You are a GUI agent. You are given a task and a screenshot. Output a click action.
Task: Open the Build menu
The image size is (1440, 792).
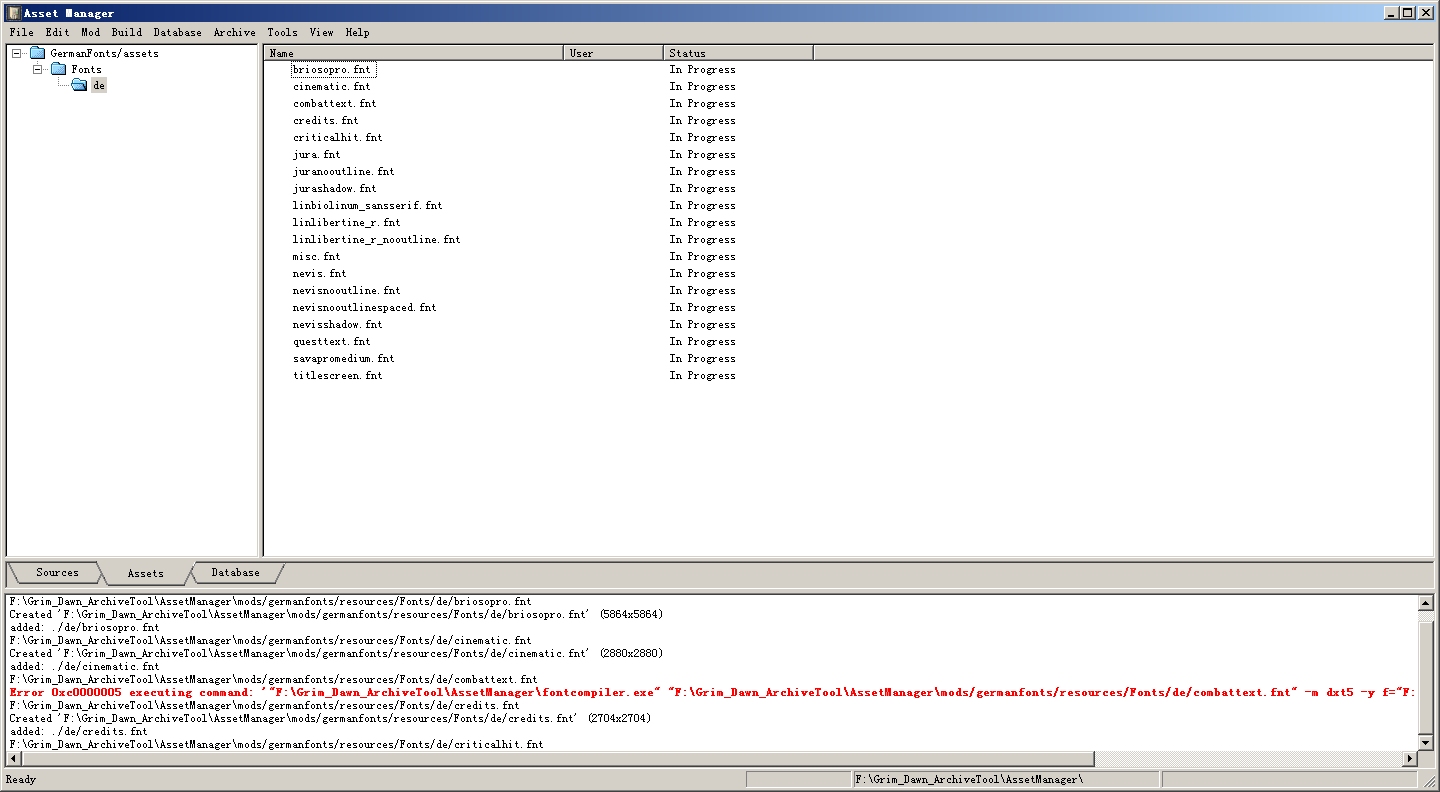click(127, 32)
